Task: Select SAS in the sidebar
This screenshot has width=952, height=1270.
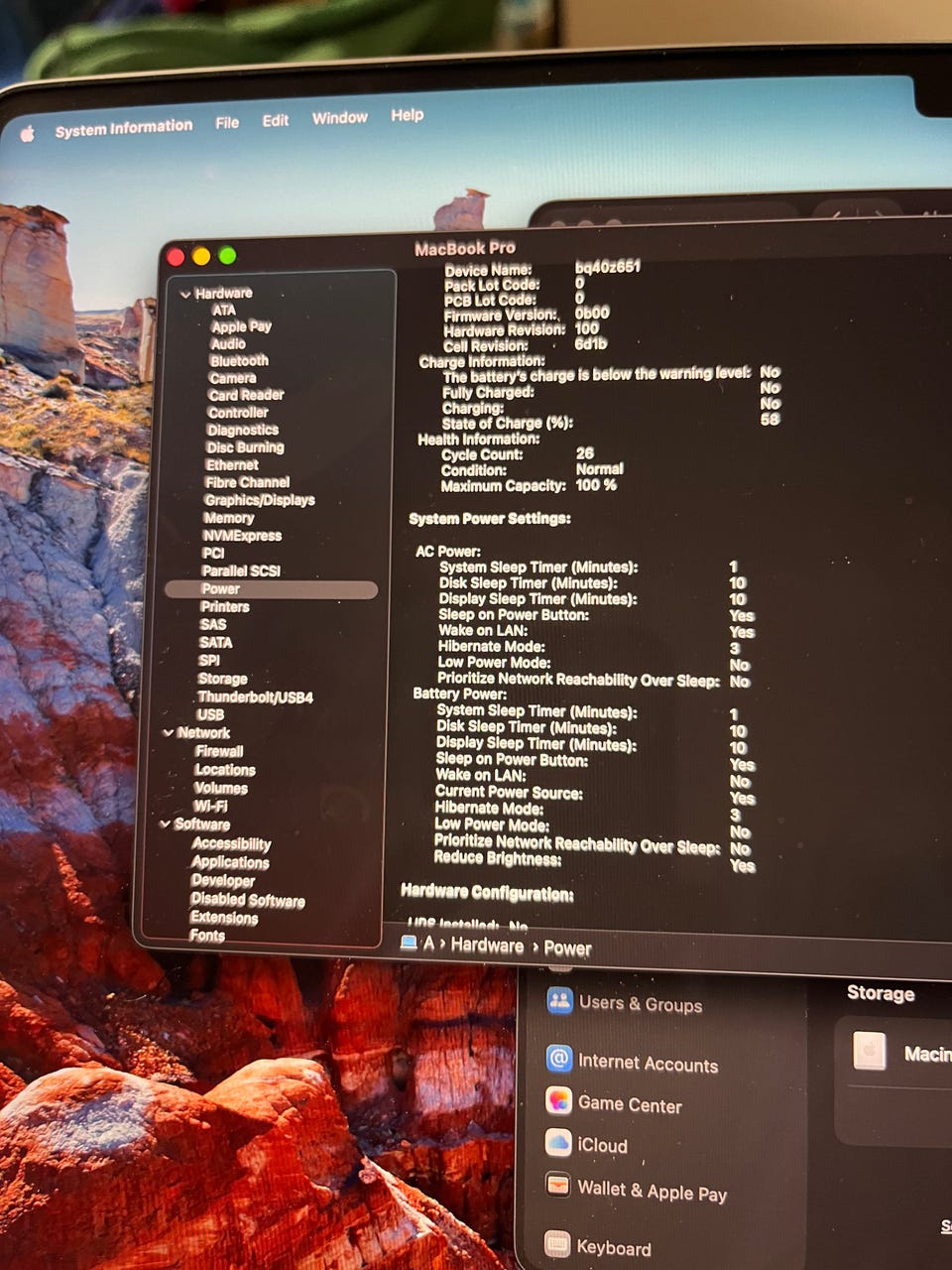Action: click(x=213, y=625)
